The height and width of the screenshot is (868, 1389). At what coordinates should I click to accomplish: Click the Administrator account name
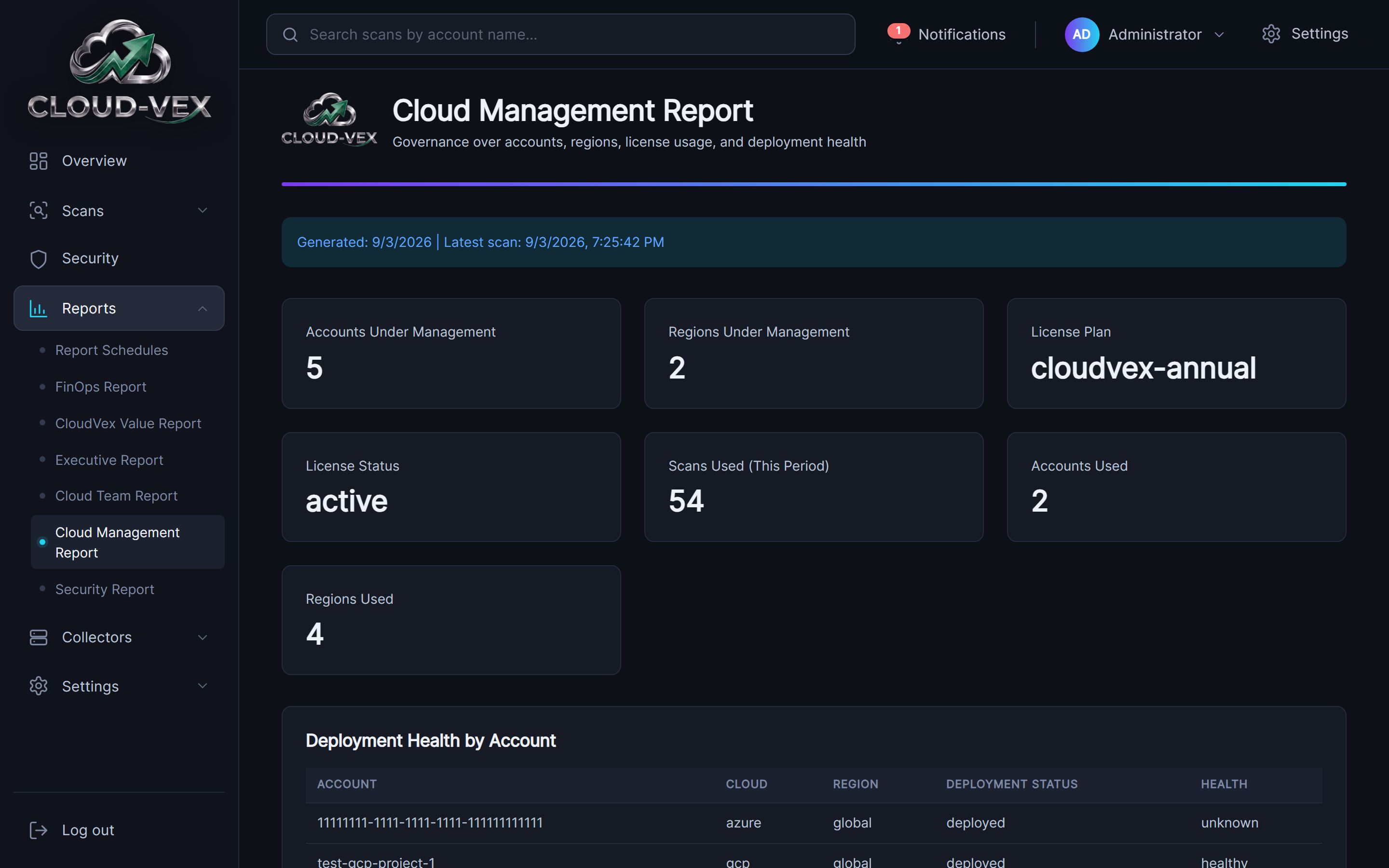1155,34
